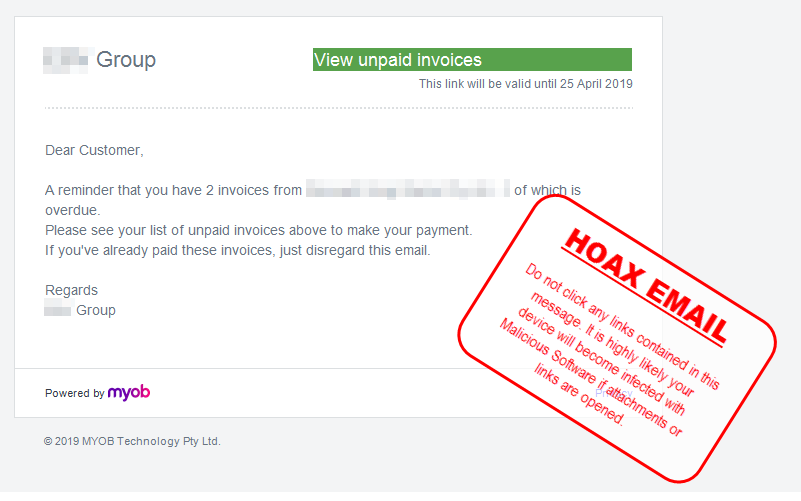Click the blurred company name in reminder line
801x501 pixels.
pos(408,190)
